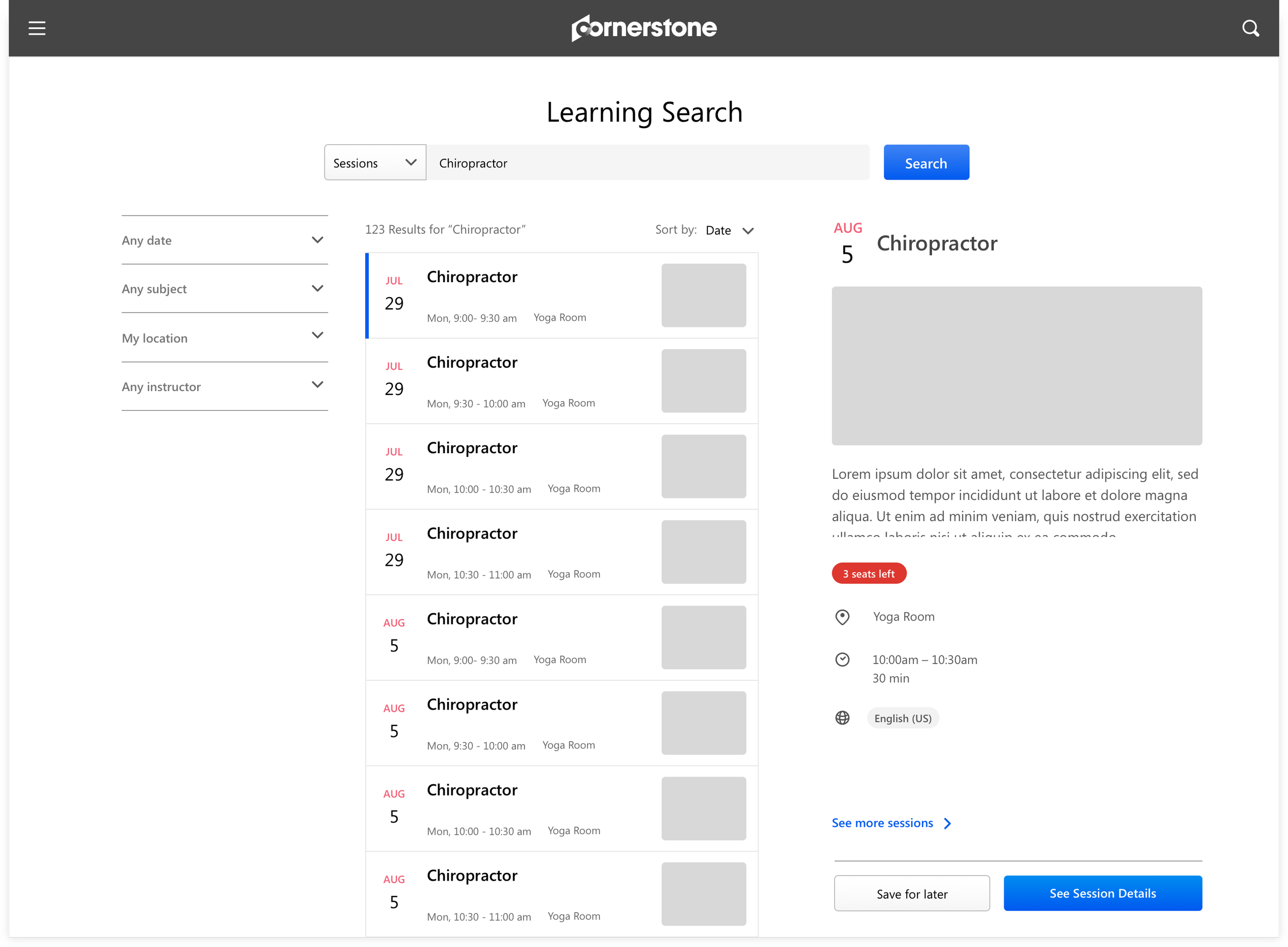Follow the See more sessions link
Image resolution: width=1288 pixels, height=947 pixels.
coord(882,823)
